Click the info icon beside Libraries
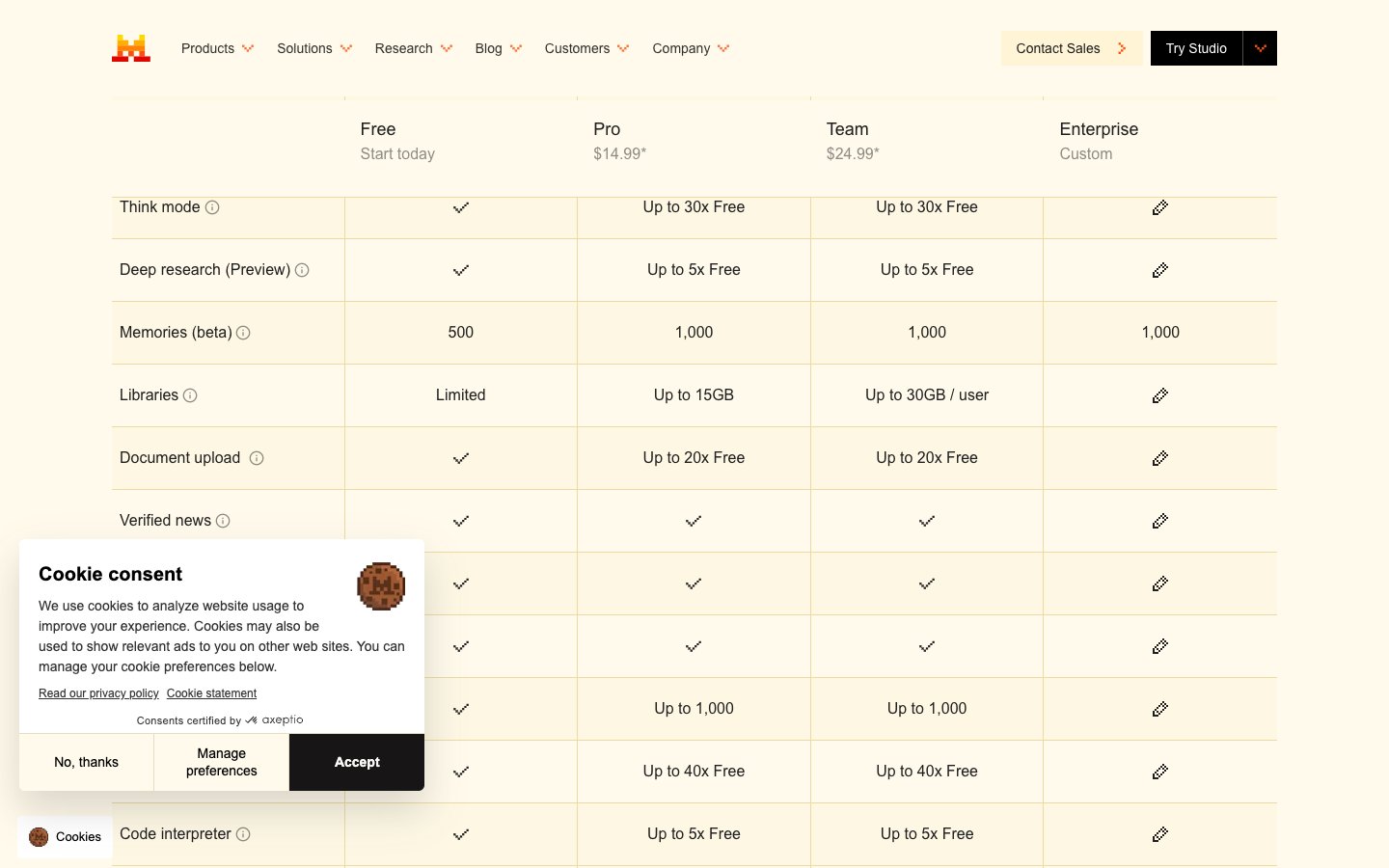The image size is (1389, 868). [190, 395]
